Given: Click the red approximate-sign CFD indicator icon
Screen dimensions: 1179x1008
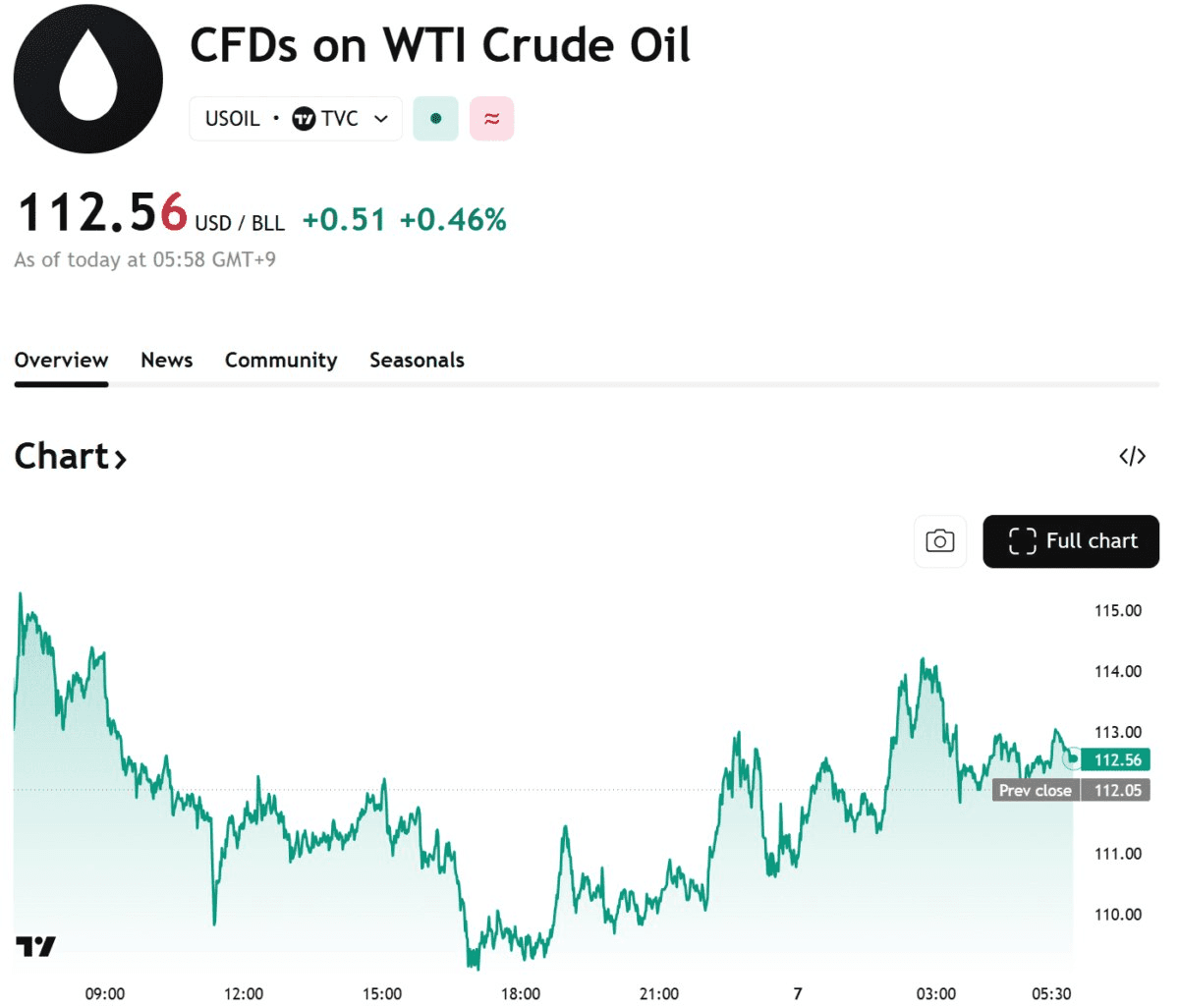Looking at the screenshot, I should 491,119.
